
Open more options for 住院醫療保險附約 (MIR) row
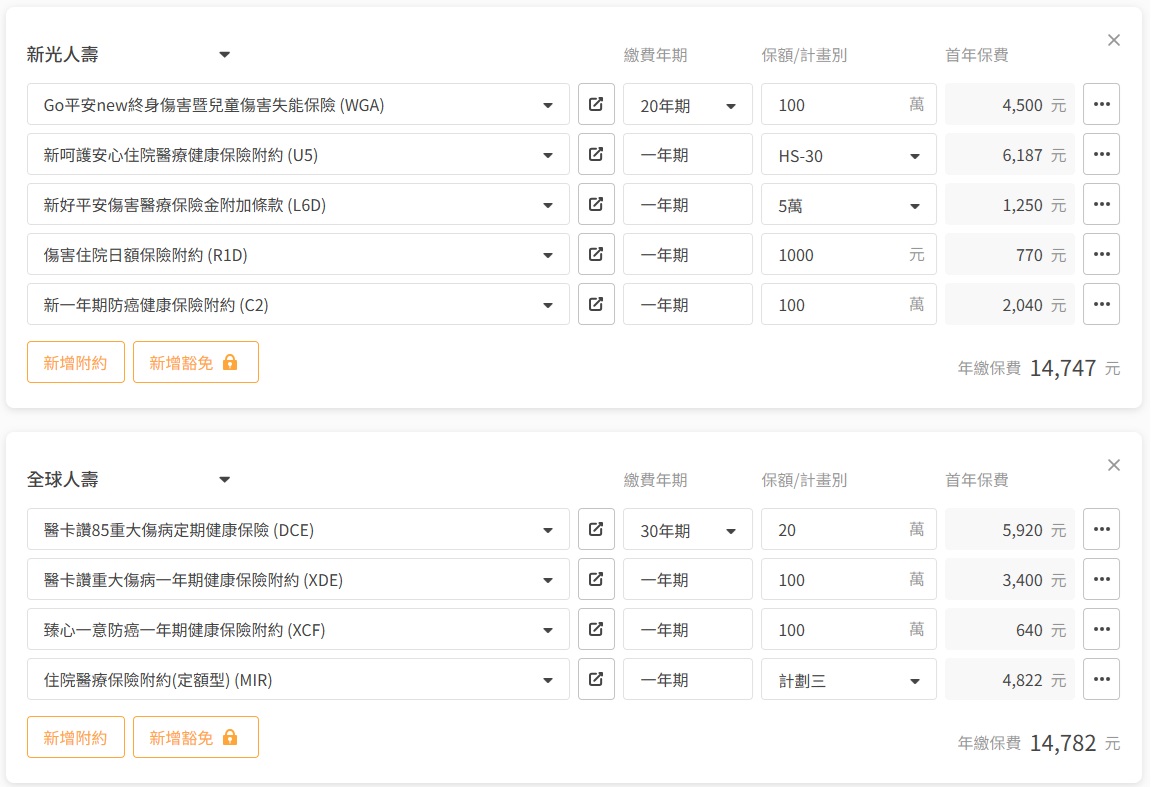click(x=1101, y=679)
